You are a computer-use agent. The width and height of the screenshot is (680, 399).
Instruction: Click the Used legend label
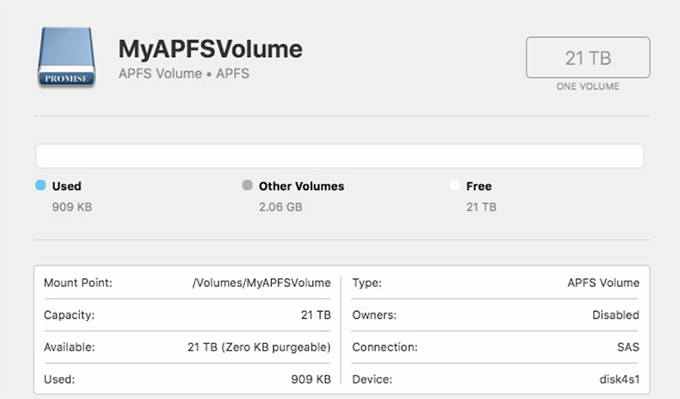(66, 186)
